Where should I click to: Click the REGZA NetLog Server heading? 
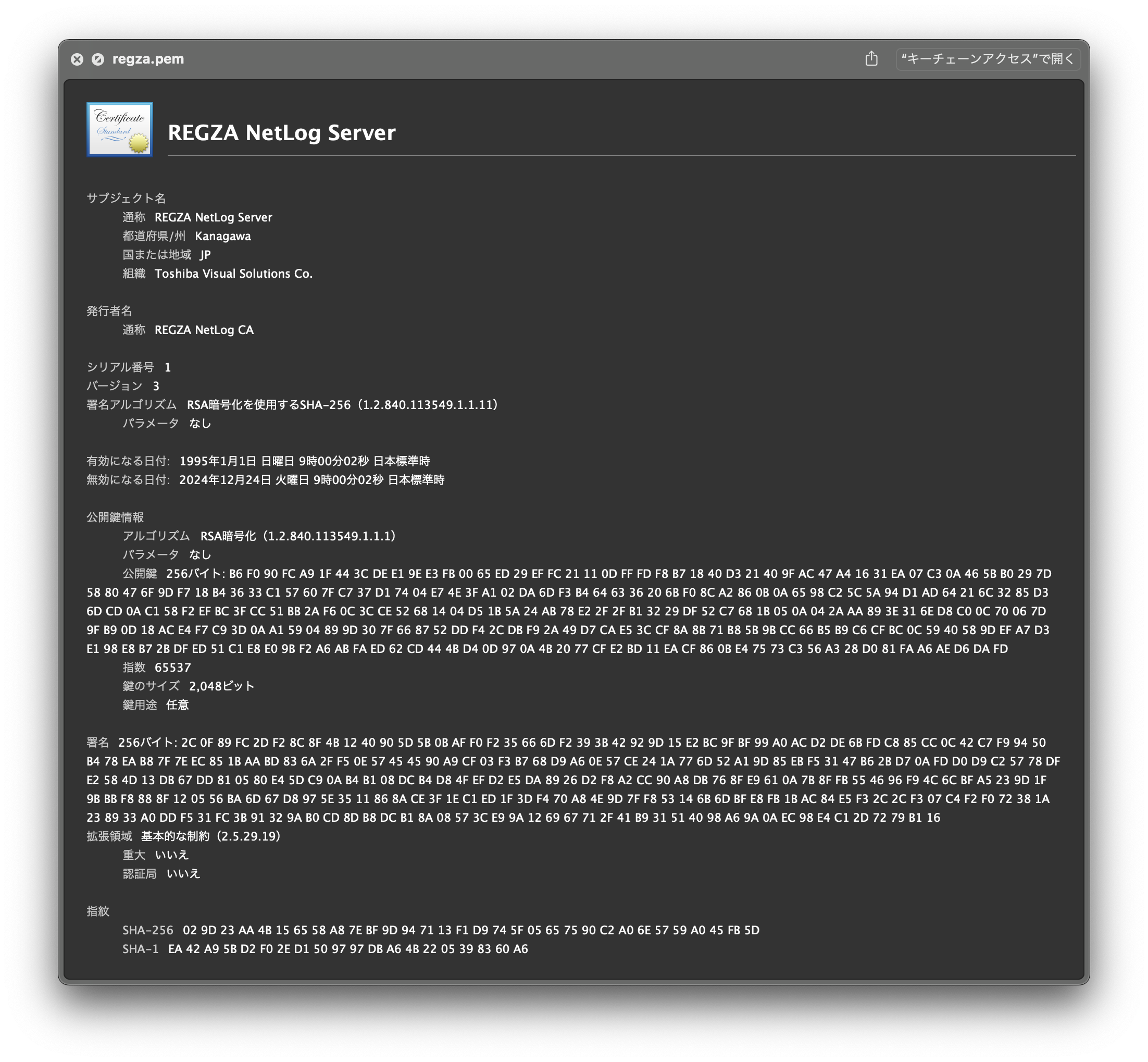point(281,133)
